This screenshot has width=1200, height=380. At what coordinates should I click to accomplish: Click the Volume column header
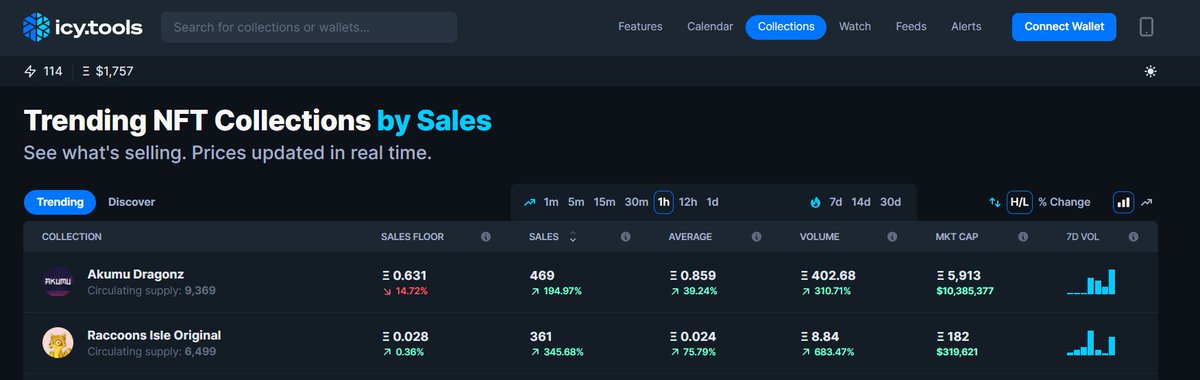[820, 237]
